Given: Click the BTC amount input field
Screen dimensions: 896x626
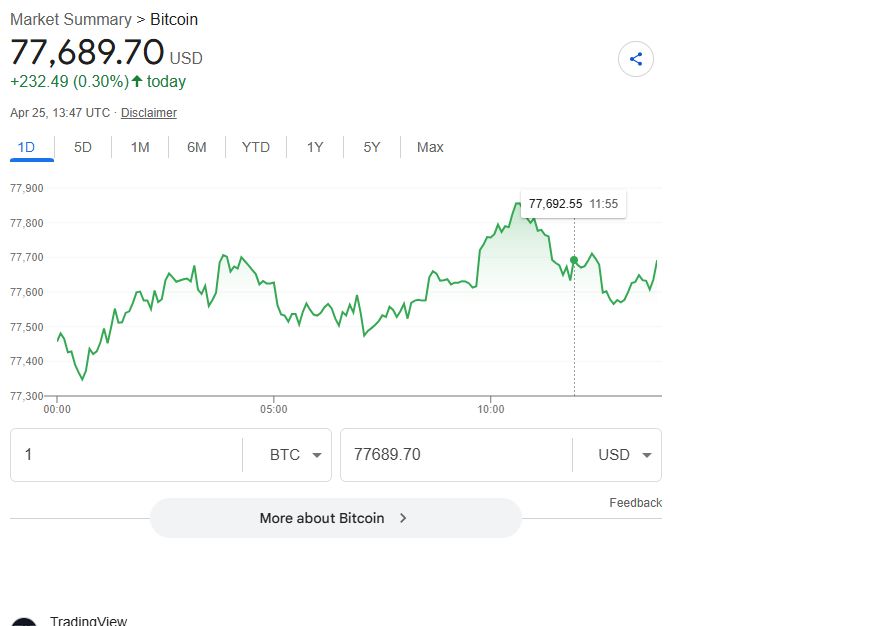Looking at the screenshot, I should tap(126, 455).
